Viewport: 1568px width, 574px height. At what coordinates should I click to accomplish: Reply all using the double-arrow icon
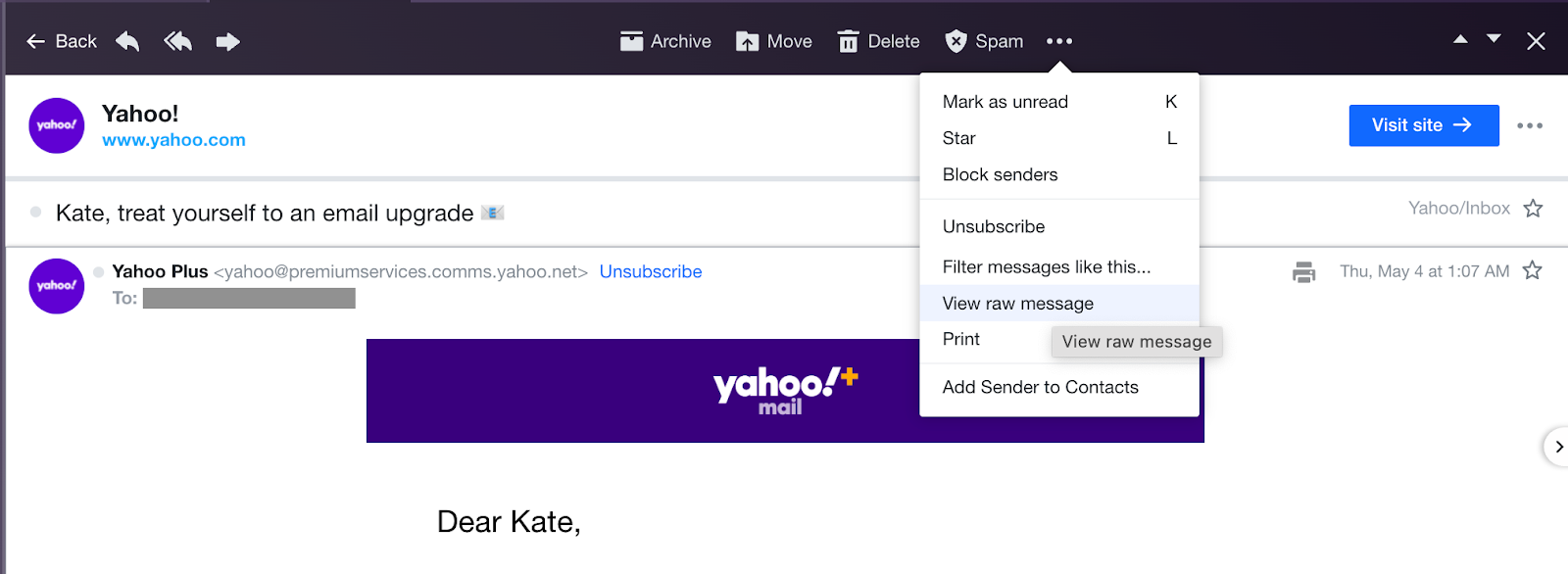coord(177,41)
